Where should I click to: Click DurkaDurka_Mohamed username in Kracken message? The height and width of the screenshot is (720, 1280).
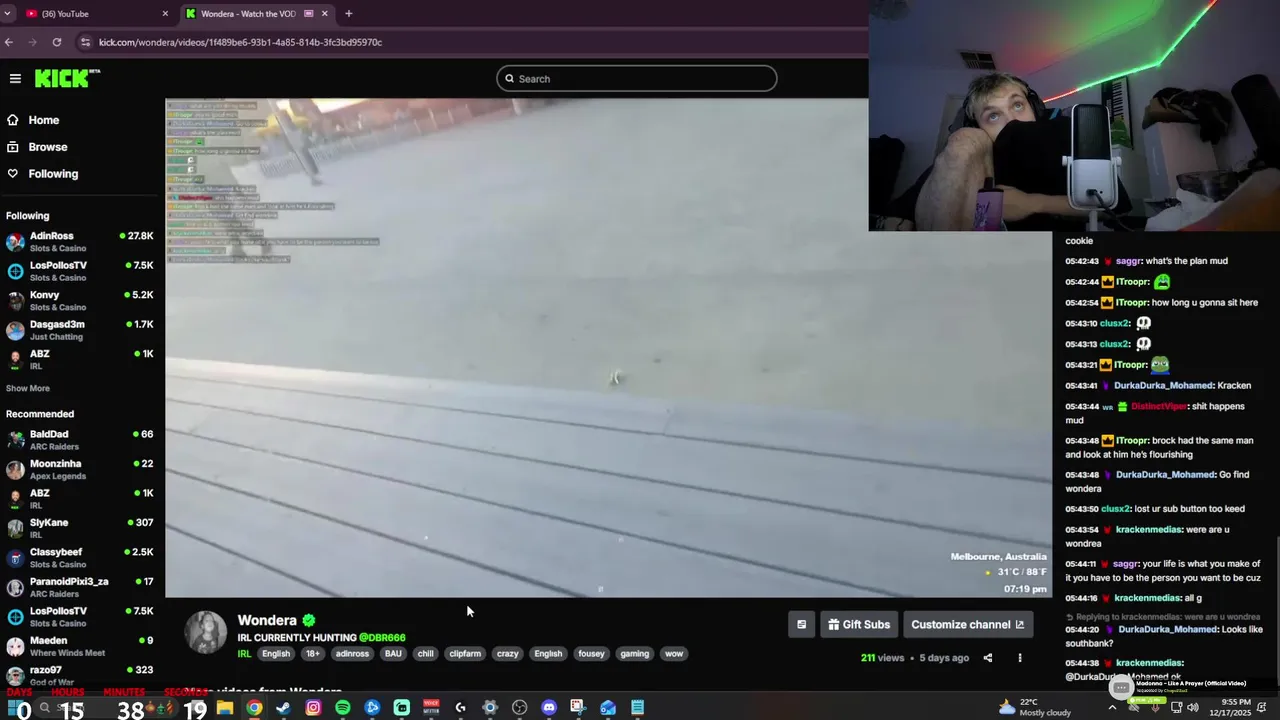point(1163,386)
